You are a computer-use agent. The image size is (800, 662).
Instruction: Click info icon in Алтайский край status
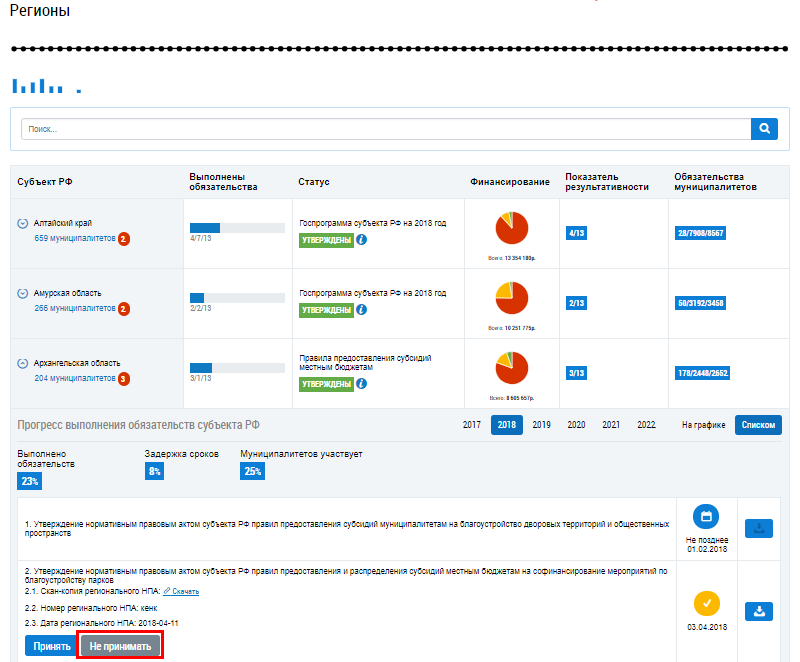[362, 240]
